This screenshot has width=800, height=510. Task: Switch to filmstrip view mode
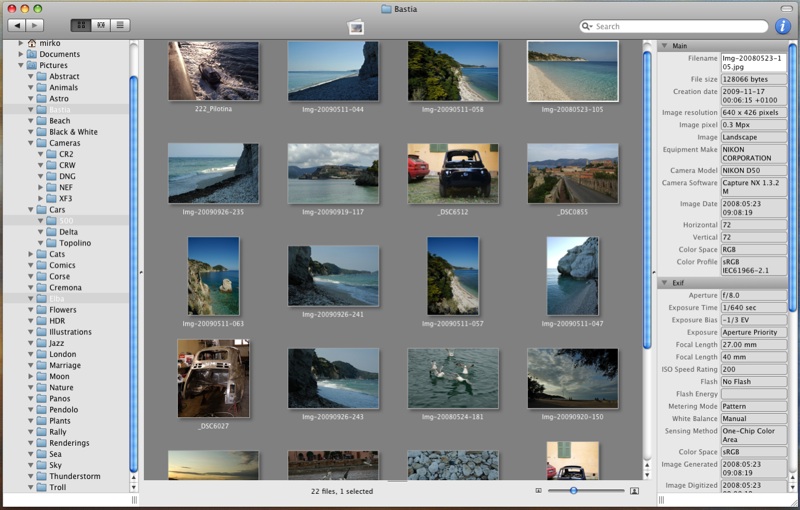point(100,25)
